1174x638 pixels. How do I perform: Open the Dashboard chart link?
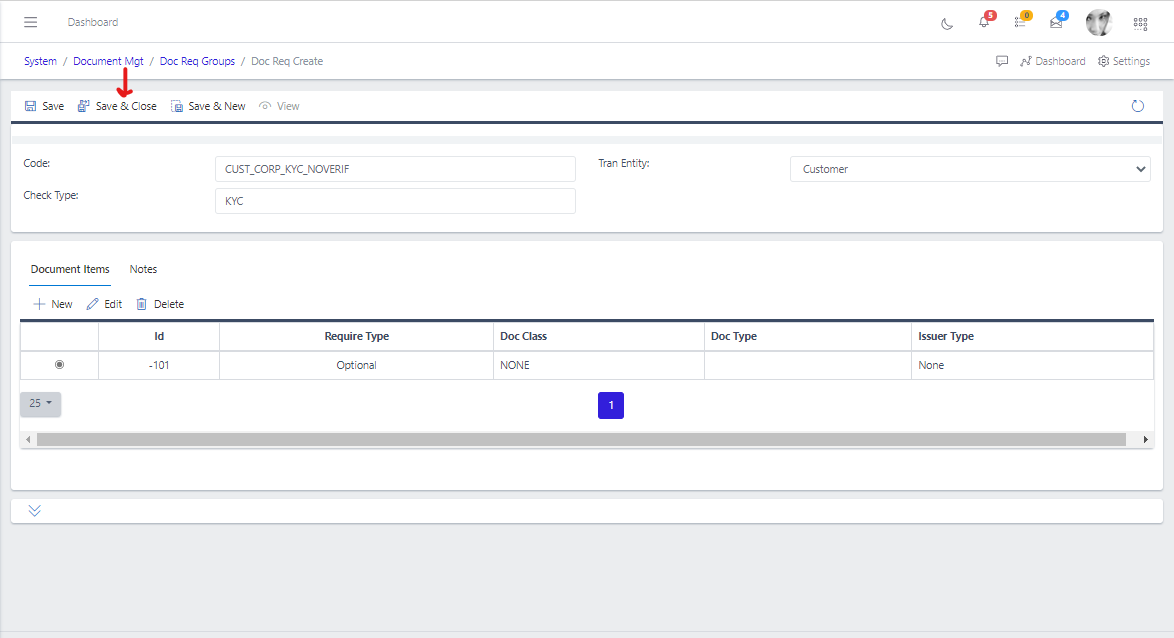point(1053,61)
